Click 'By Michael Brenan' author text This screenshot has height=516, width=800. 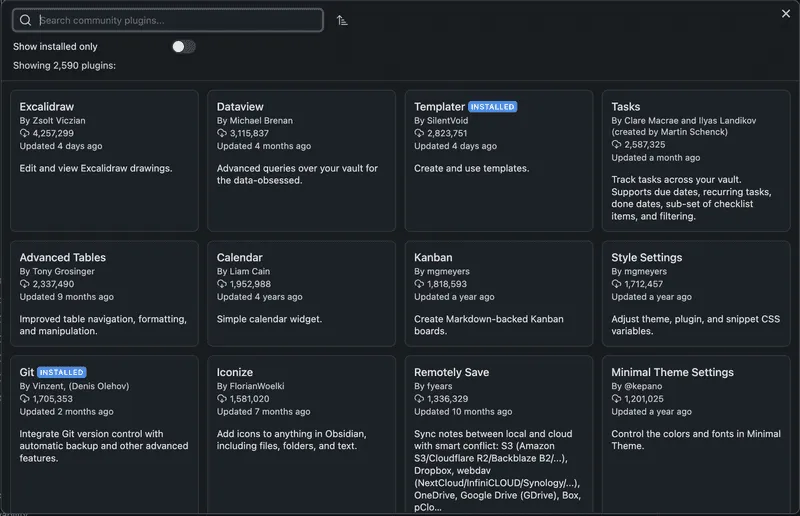[x=255, y=120]
